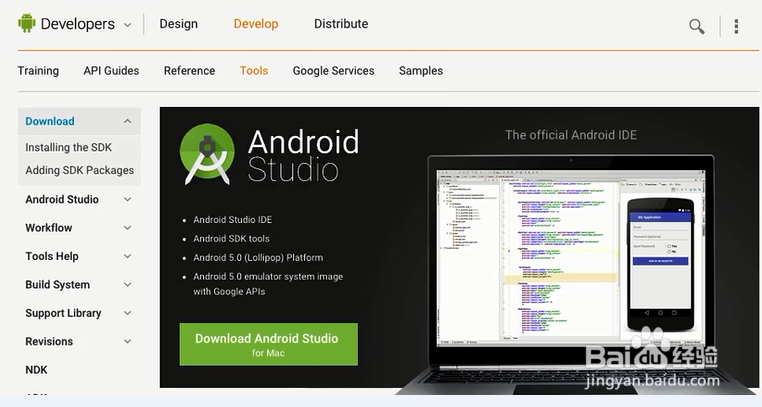
Task: Click the Android robot logo icon
Action: coord(27,23)
